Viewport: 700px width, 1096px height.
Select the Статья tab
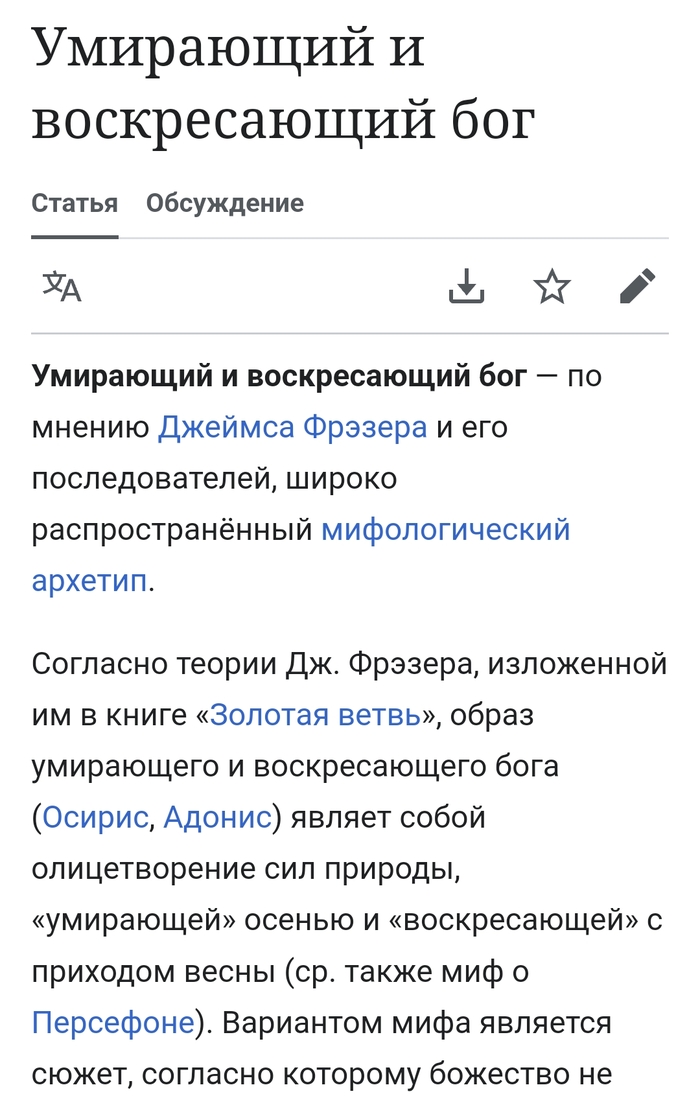pyautogui.click(x=75, y=204)
